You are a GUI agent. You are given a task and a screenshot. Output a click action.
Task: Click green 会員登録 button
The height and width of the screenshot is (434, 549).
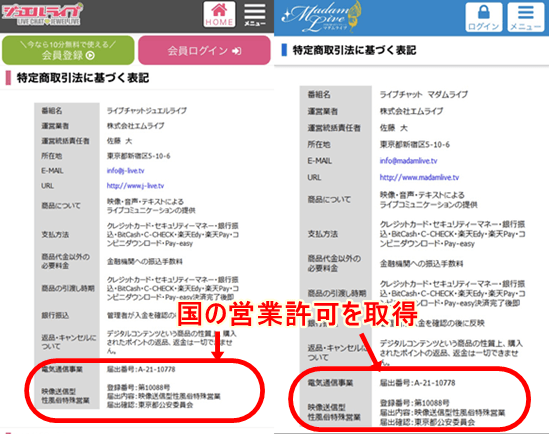pyautogui.click(x=68, y=50)
